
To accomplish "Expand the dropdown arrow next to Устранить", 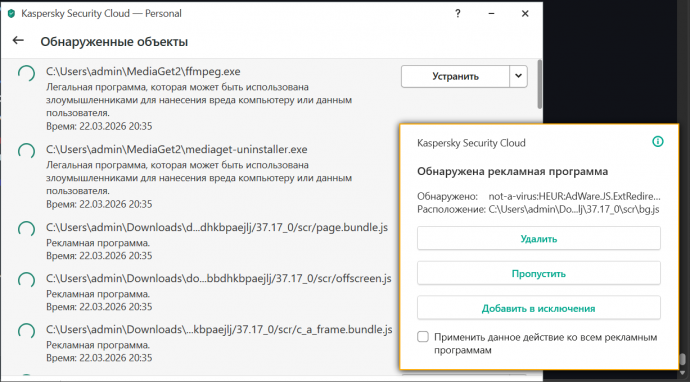I will point(518,76).
